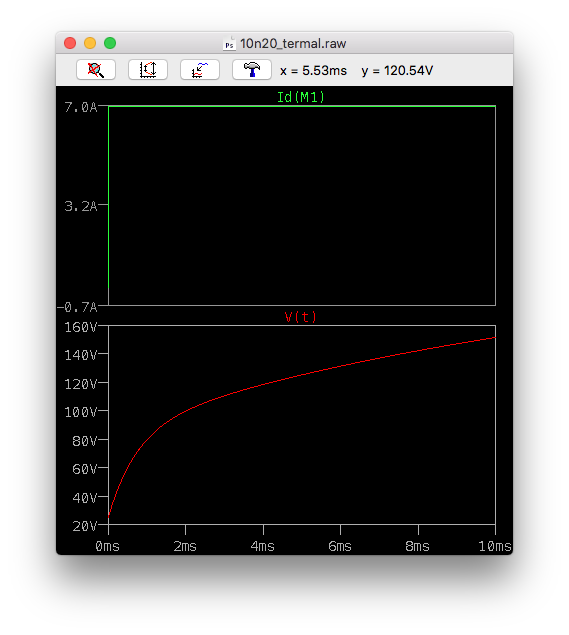Click the zoom-to-fit magnifier icon
This screenshot has height=635, width=569.
click(96, 70)
